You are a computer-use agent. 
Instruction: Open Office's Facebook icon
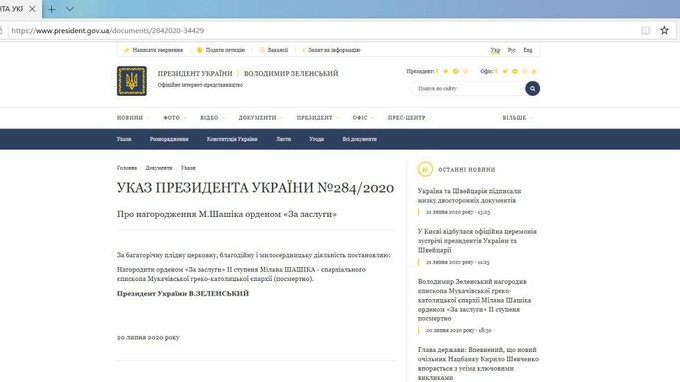tap(496, 71)
